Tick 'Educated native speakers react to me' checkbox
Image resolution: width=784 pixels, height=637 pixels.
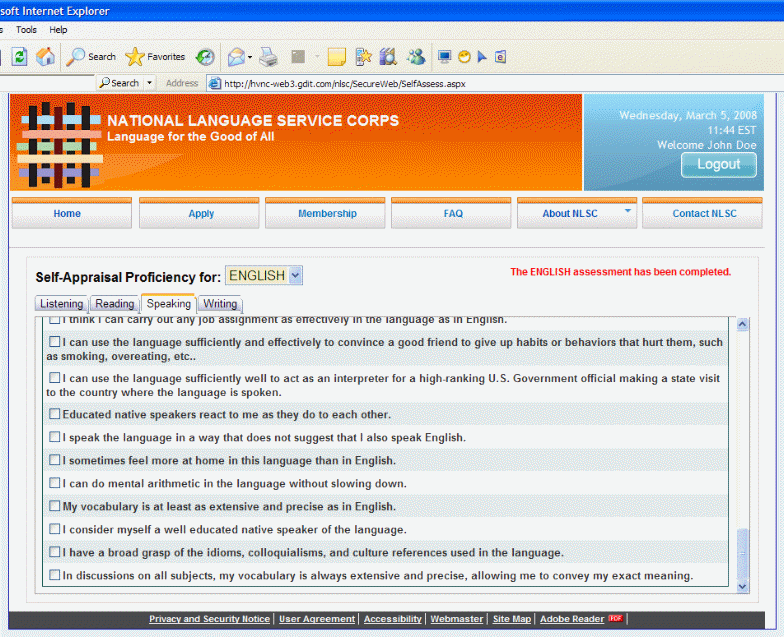click(x=55, y=414)
